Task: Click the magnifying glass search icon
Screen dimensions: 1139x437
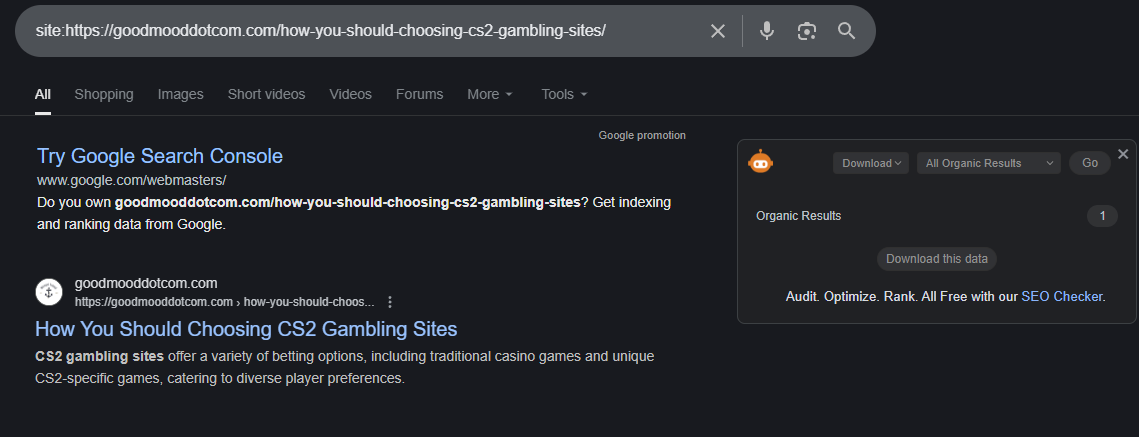Action: [847, 31]
